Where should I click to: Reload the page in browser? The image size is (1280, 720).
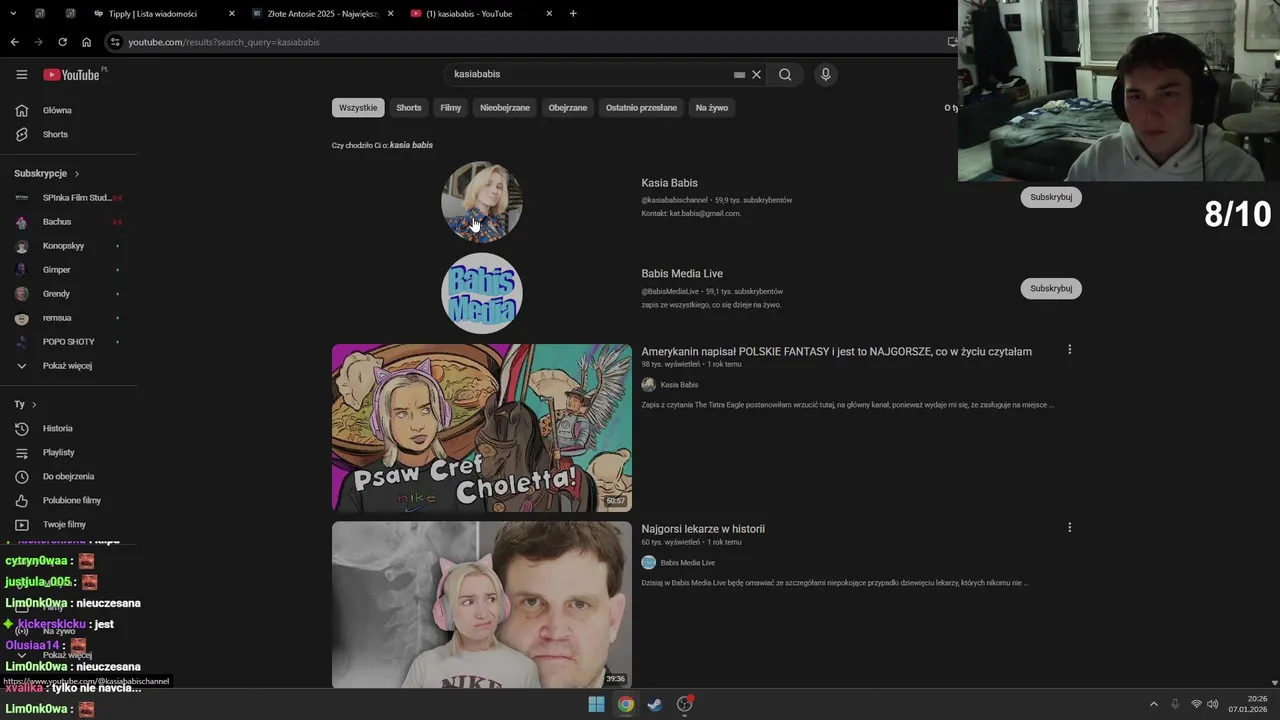[x=62, y=42]
